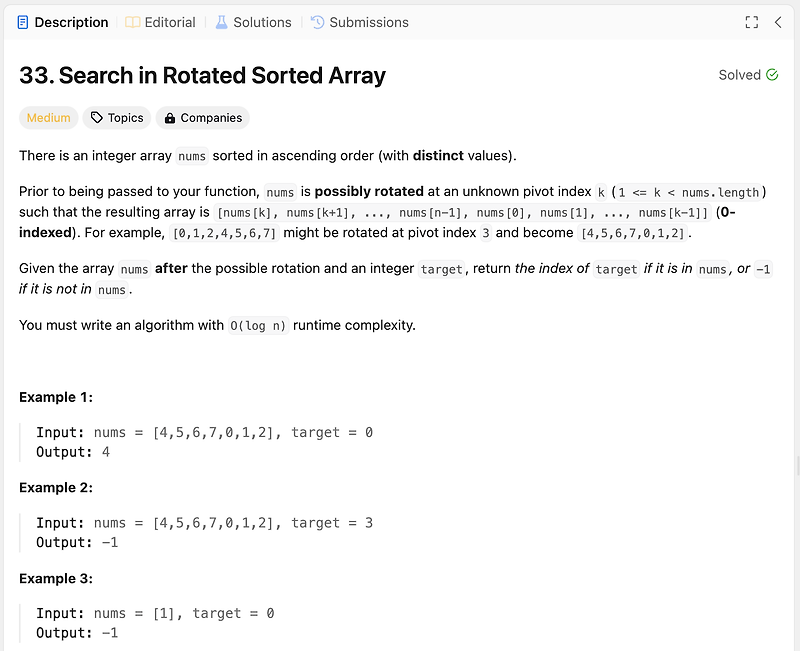800x651 pixels.
Task: Click the Submissions history clock icon
Action: click(317, 22)
